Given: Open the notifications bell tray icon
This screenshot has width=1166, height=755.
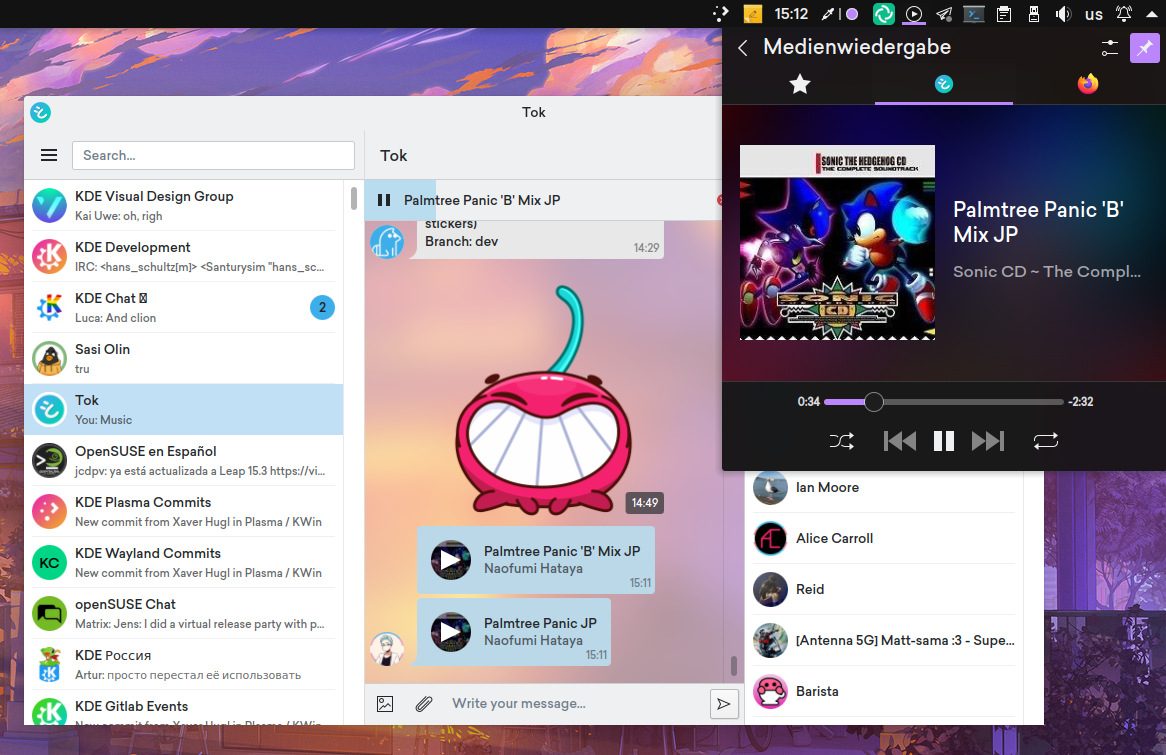Looking at the screenshot, I should (x=1124, y=13).
